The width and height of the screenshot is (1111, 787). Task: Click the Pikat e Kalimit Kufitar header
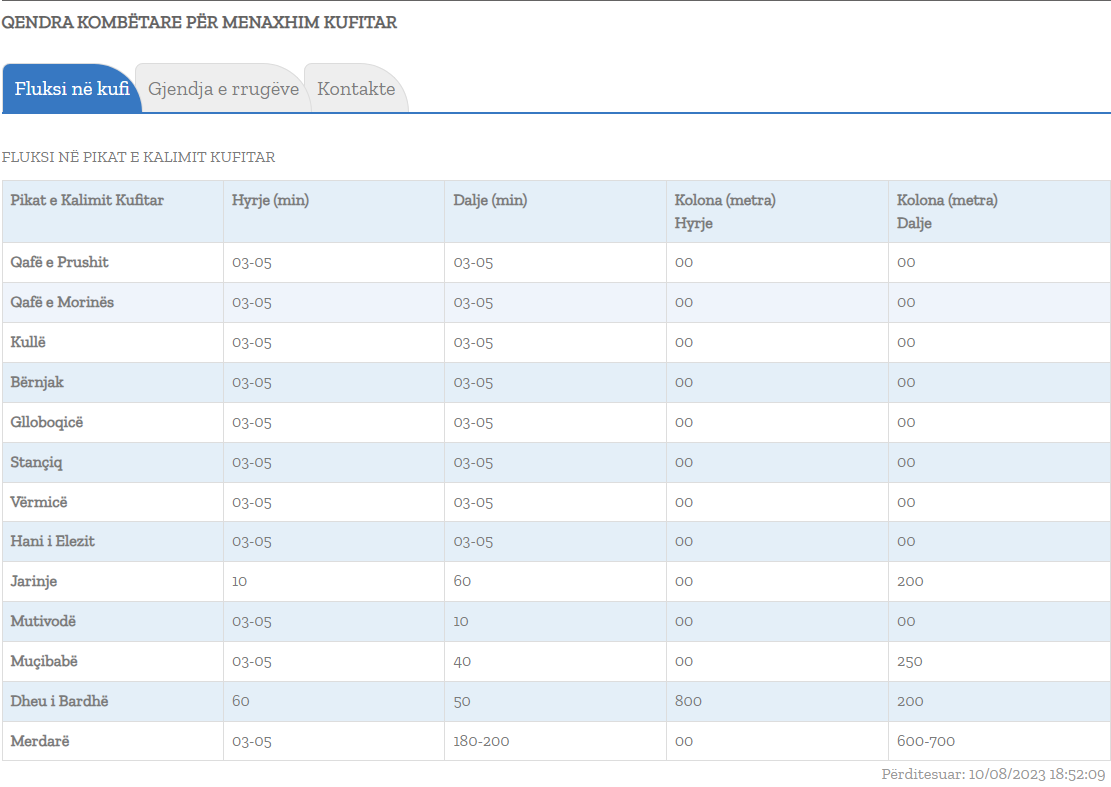coord(87,200)
